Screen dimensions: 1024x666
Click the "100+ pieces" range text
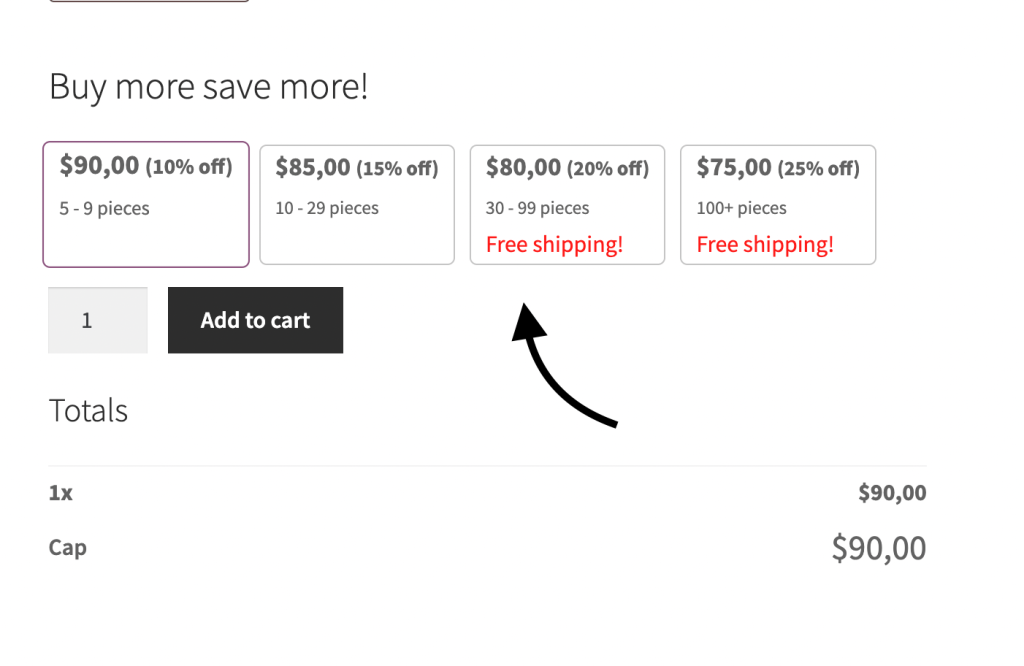click(741, 209)
